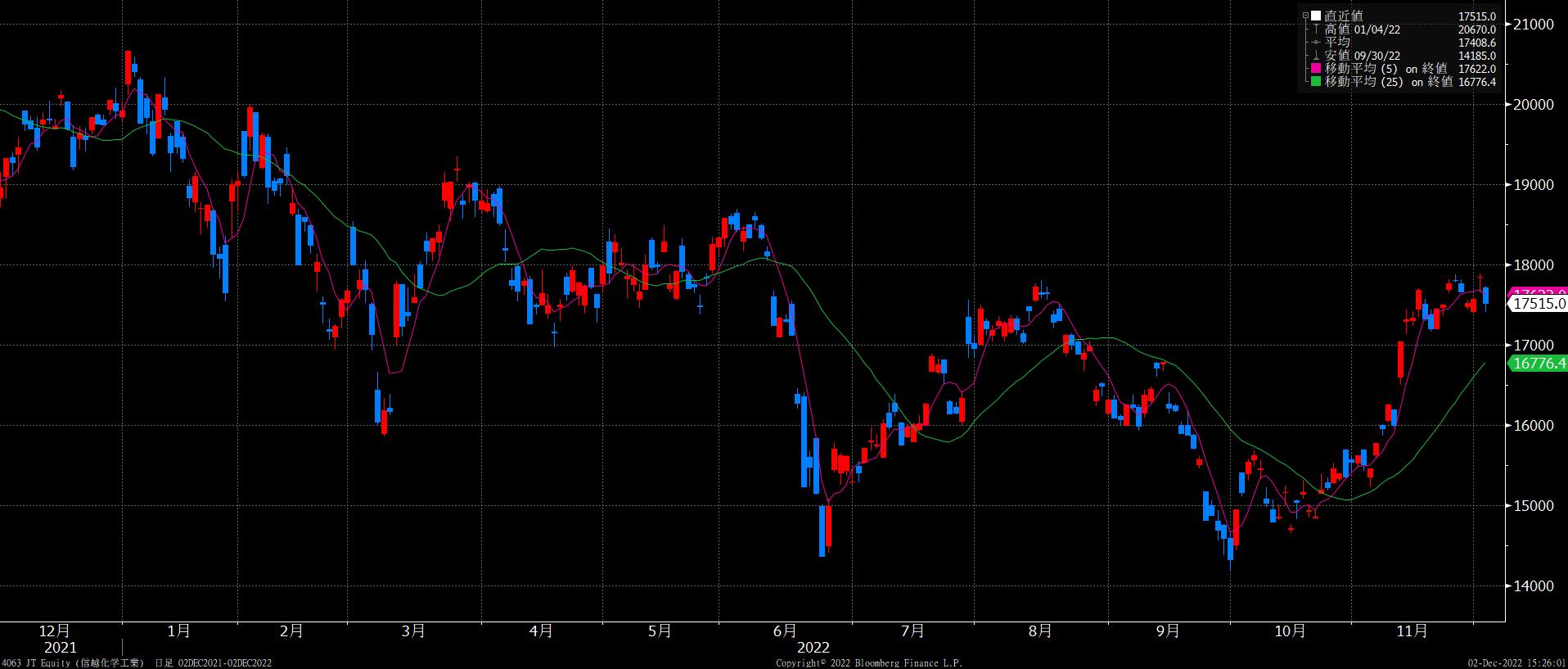The height and width of the screenshot is (669, 1568).
Task: Select the 高値 high marker icon
Action: pyautogui.click(x=1316, y=29)
